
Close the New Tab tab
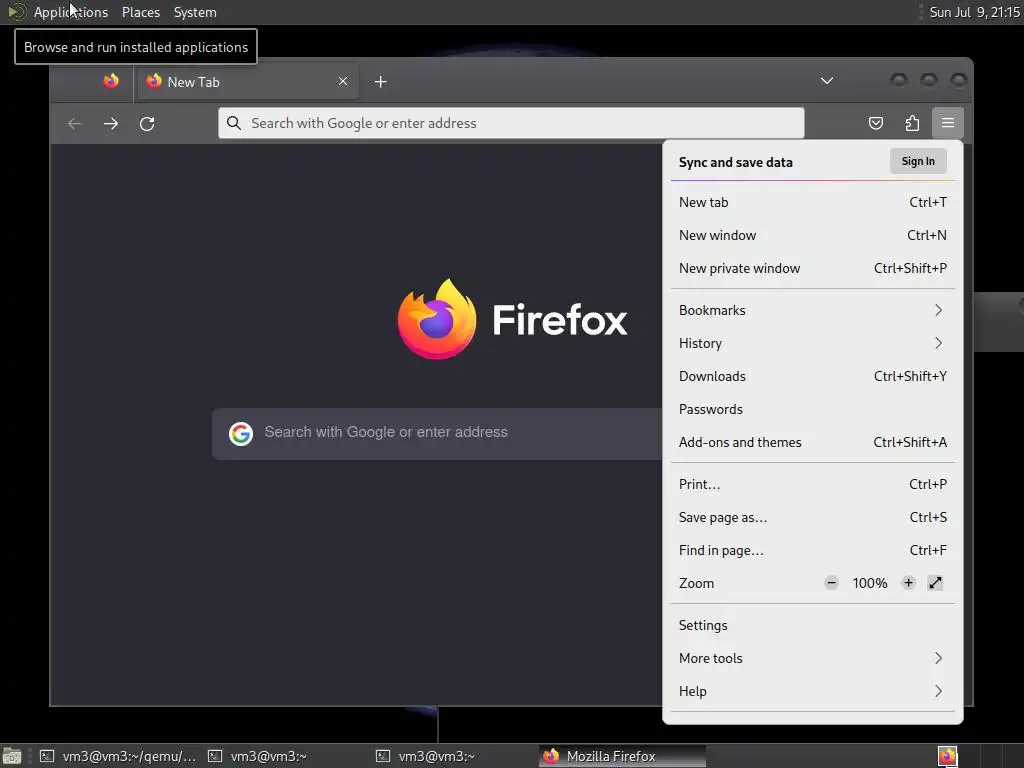coord(343,81)
